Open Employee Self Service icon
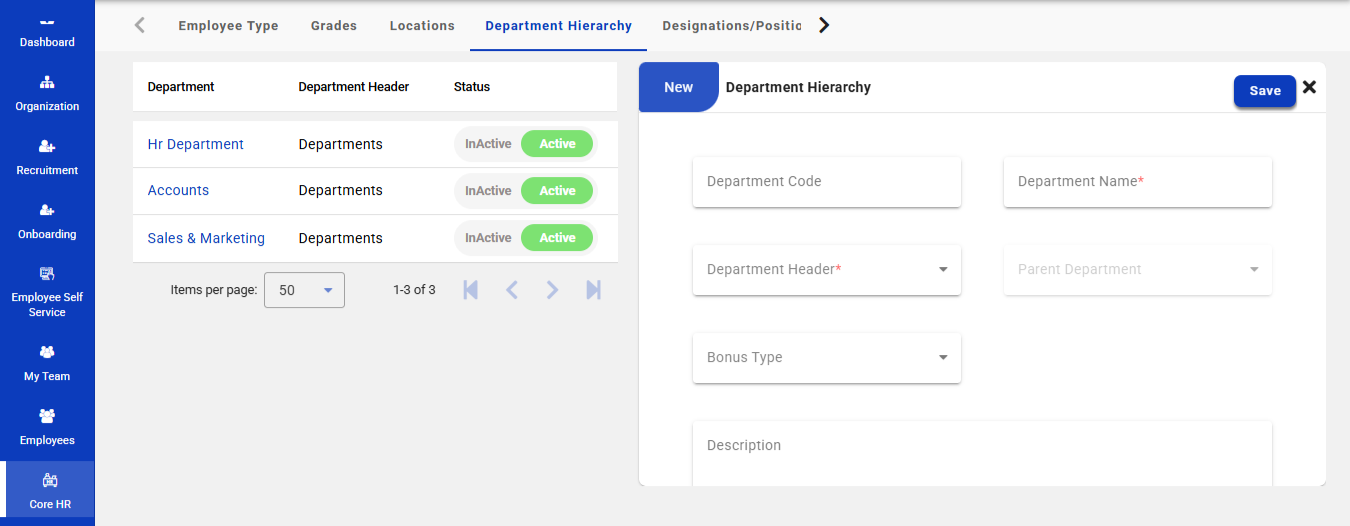Screen dimensions: 1350x526 47,274
